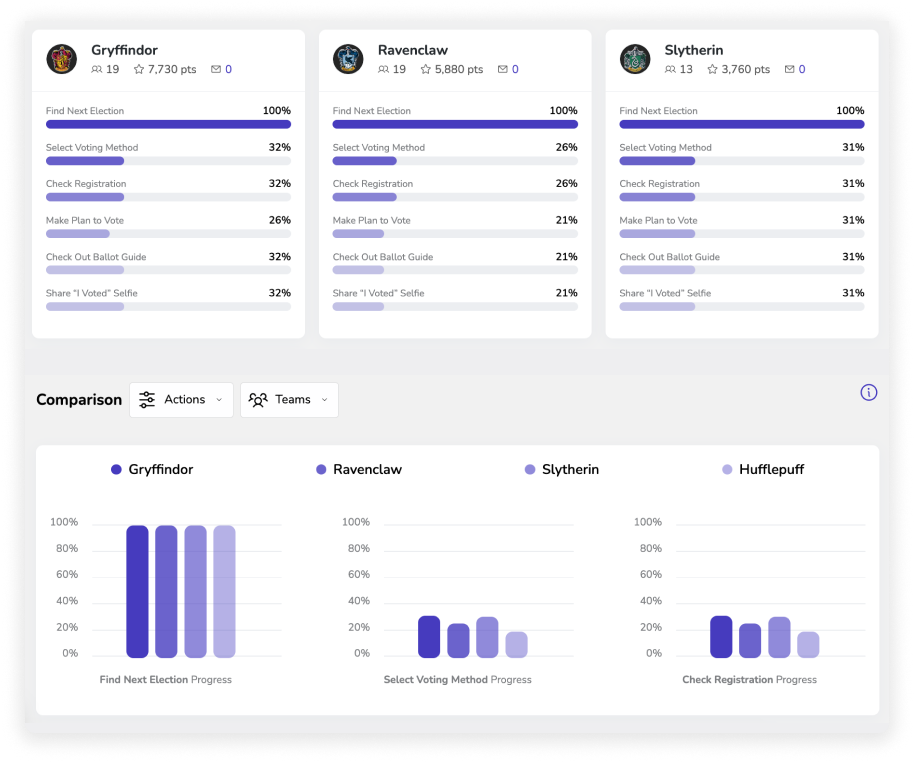Viewport: 914px width, 762px height.
Task: Expand the Actions dropdown chevron
Action: [x=219, y=399]
